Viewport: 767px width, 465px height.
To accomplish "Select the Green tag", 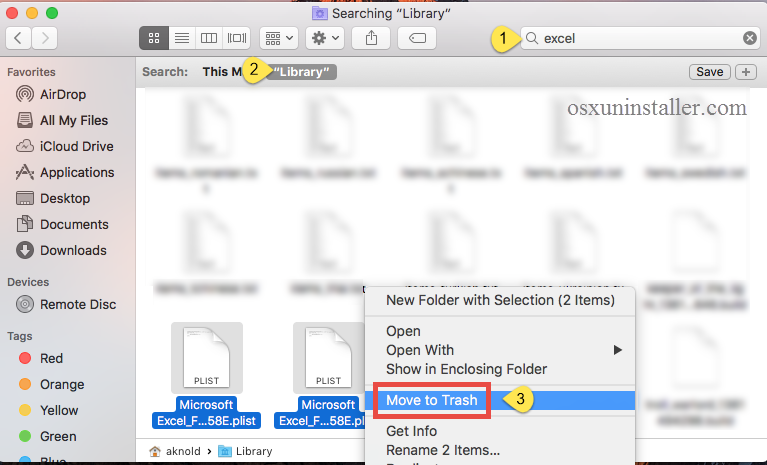I will click(x=58, y=436).
